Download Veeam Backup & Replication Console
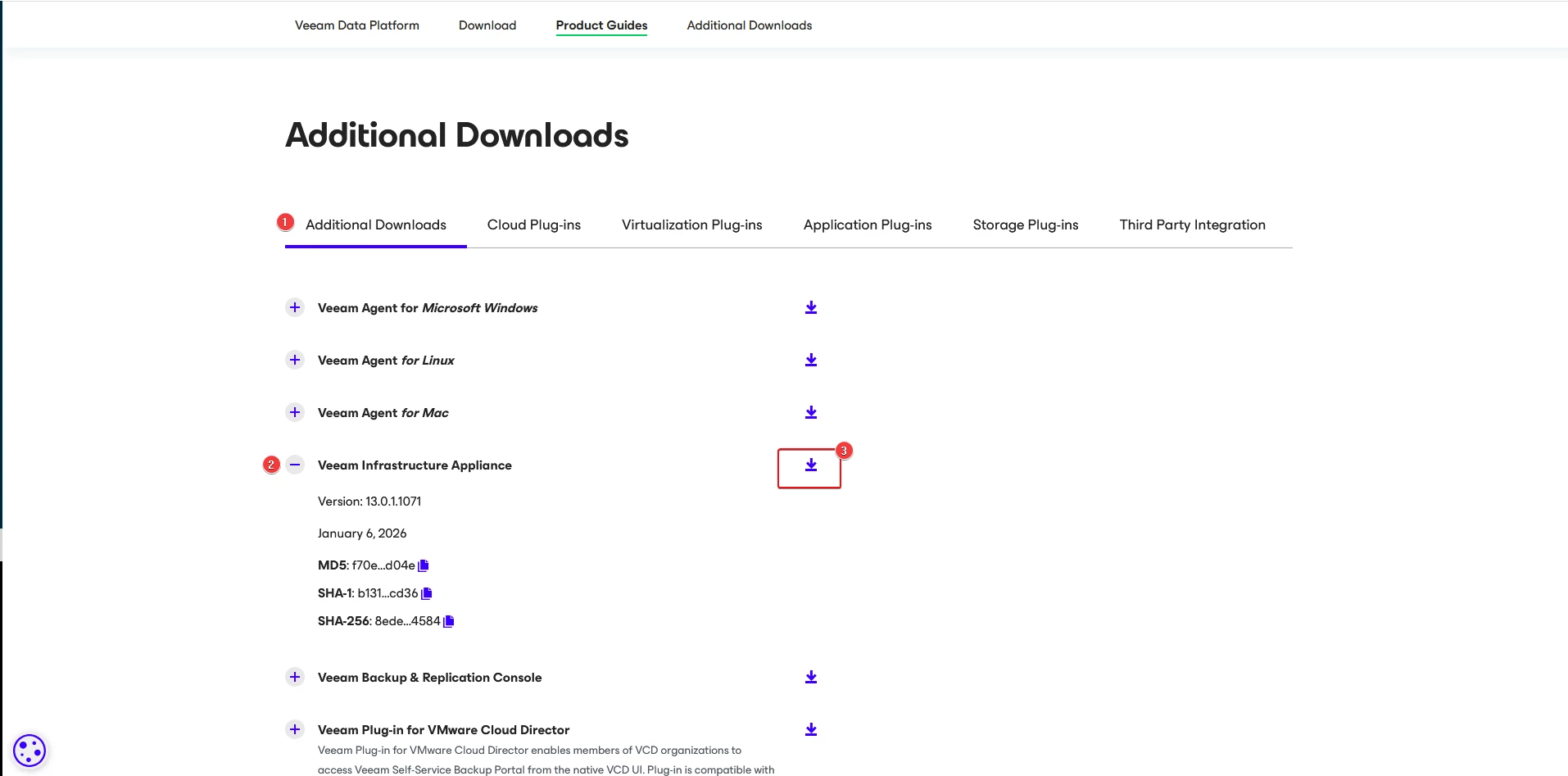The height and width of the screenshot is (776, 1568). click(811, 677)
